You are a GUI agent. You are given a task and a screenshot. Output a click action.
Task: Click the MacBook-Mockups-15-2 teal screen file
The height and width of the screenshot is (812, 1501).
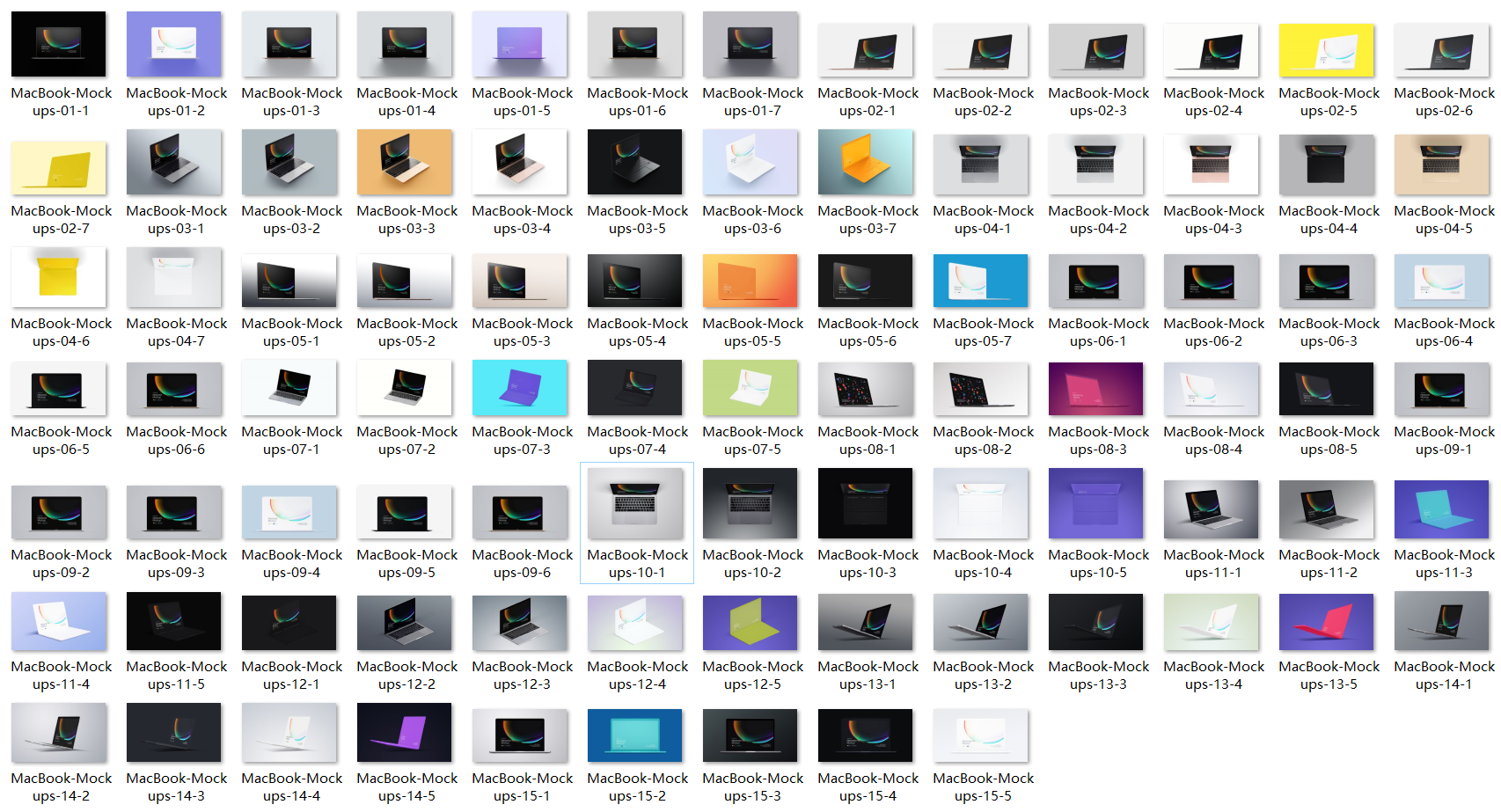[635, 735]
